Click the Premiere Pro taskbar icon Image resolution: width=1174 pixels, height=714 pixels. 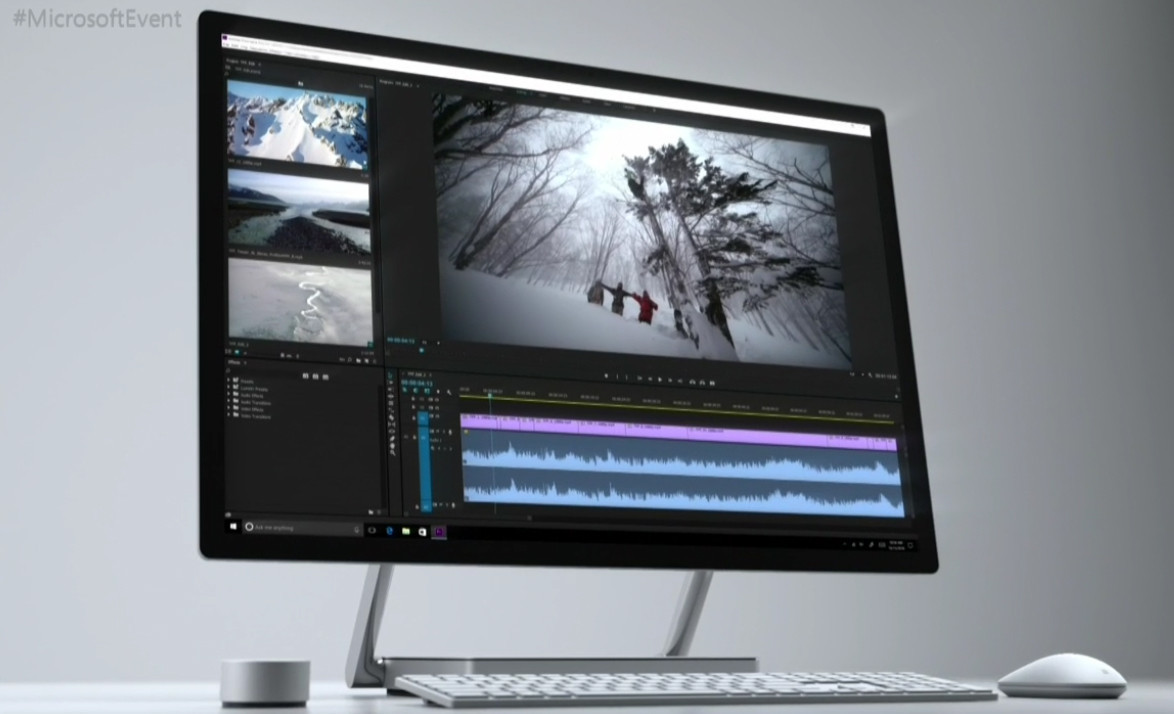[x=440, y=532]
